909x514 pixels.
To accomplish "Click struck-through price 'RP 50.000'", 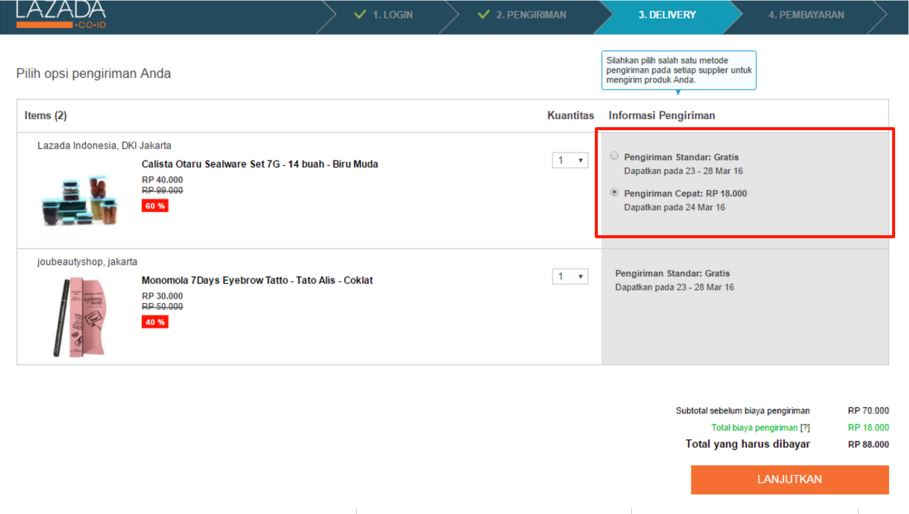I will tap(162, 307).
